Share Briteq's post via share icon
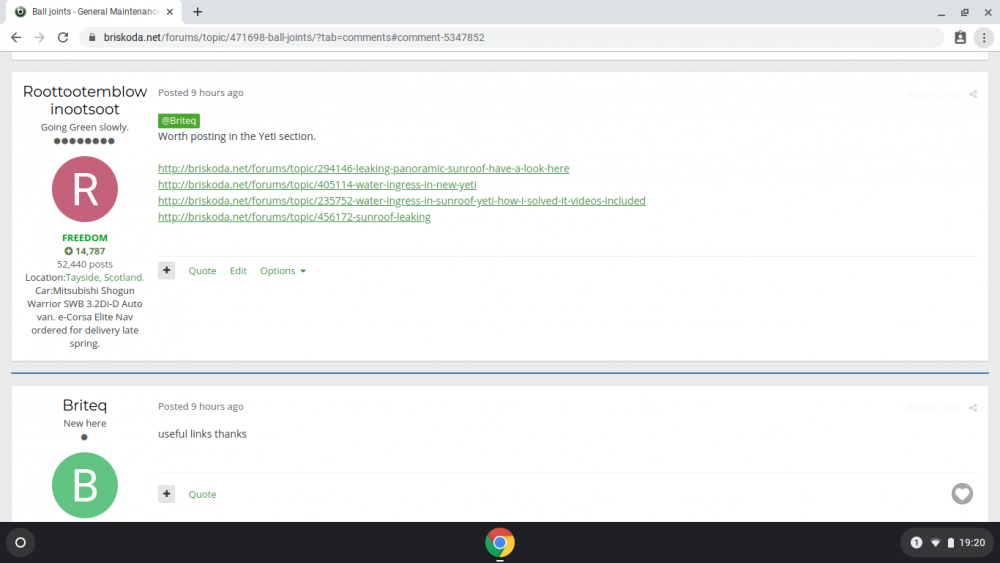 pyautogui.click(x=973, y=408)
